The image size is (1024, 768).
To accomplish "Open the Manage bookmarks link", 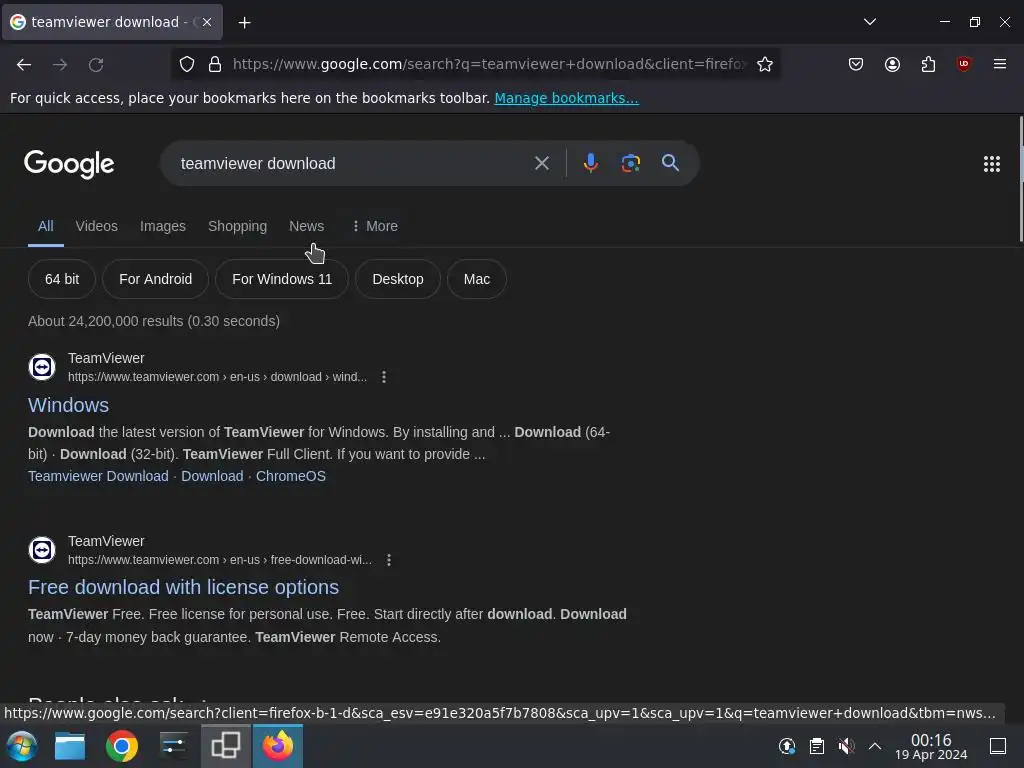I will tap(566, 98).
